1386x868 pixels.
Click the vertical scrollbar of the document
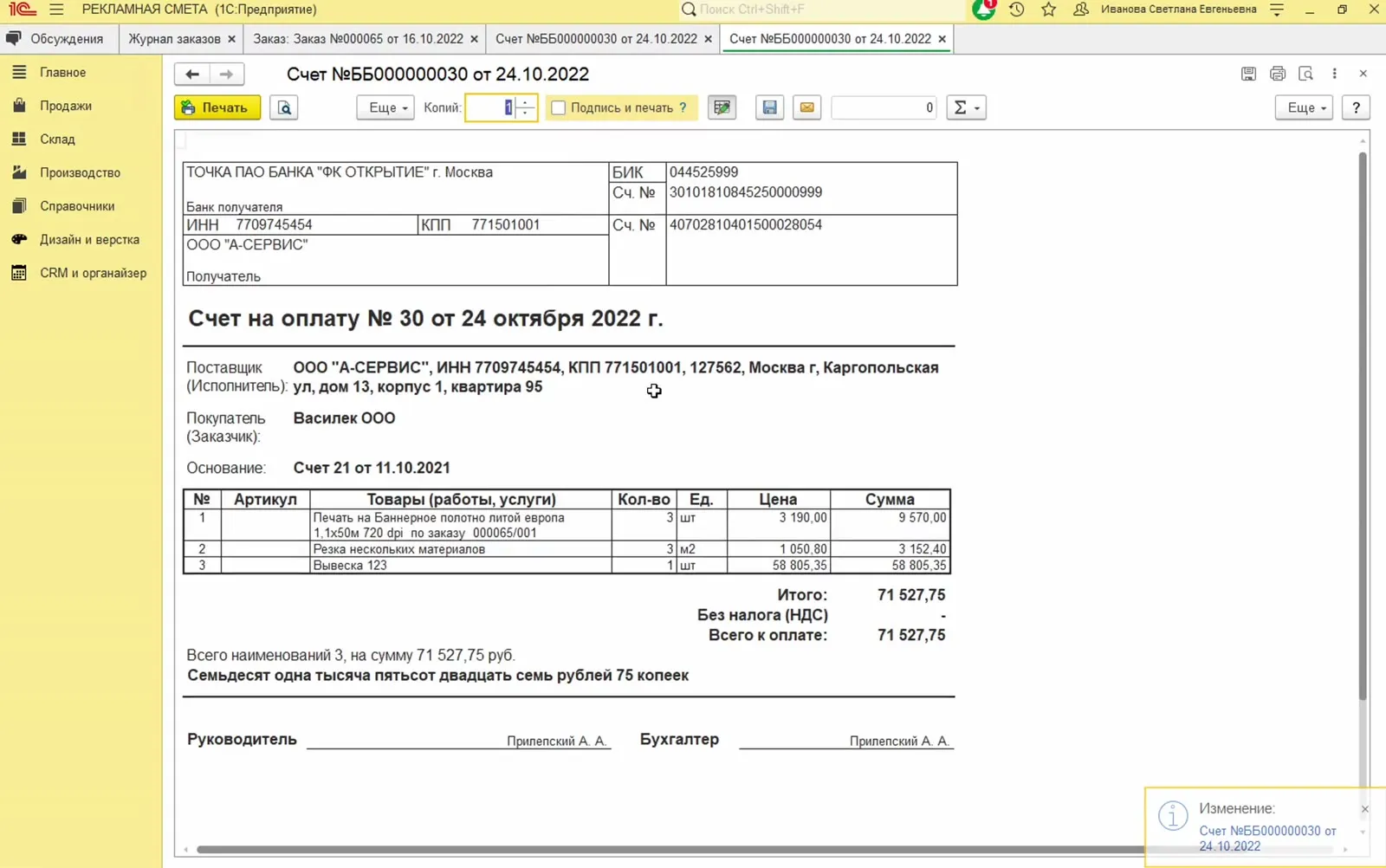pyautogui.click(x=1363, y=424)
